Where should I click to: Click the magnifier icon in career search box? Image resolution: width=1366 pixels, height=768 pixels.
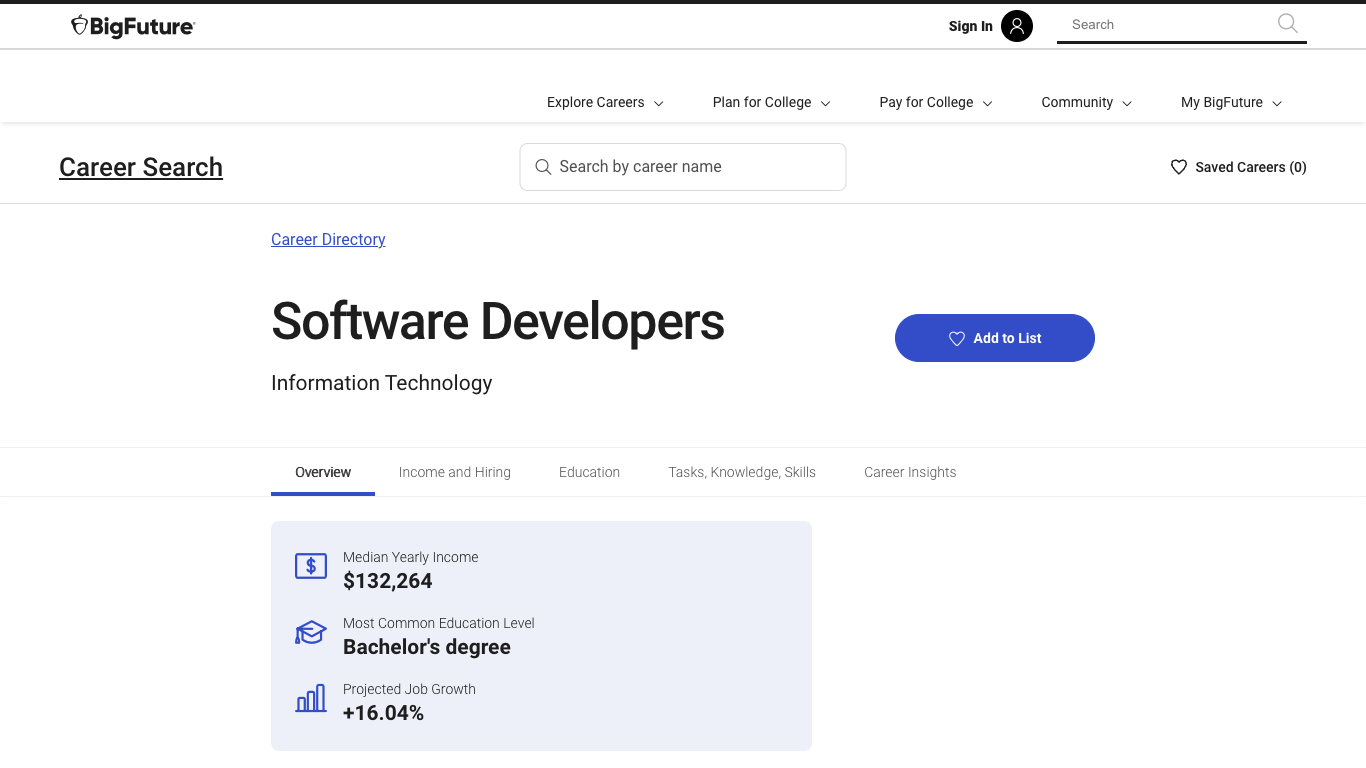click(543, 167)
